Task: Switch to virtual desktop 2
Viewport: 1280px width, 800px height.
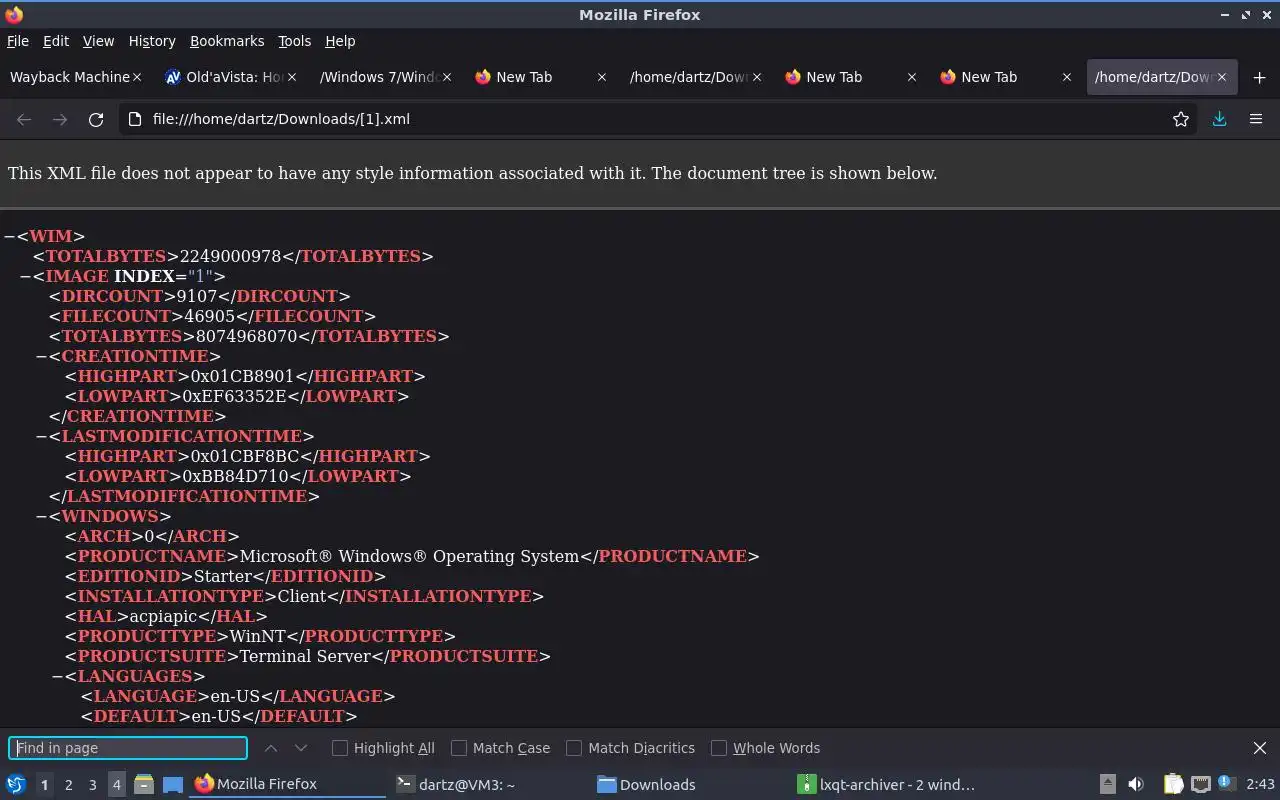Action: [68, 785]
